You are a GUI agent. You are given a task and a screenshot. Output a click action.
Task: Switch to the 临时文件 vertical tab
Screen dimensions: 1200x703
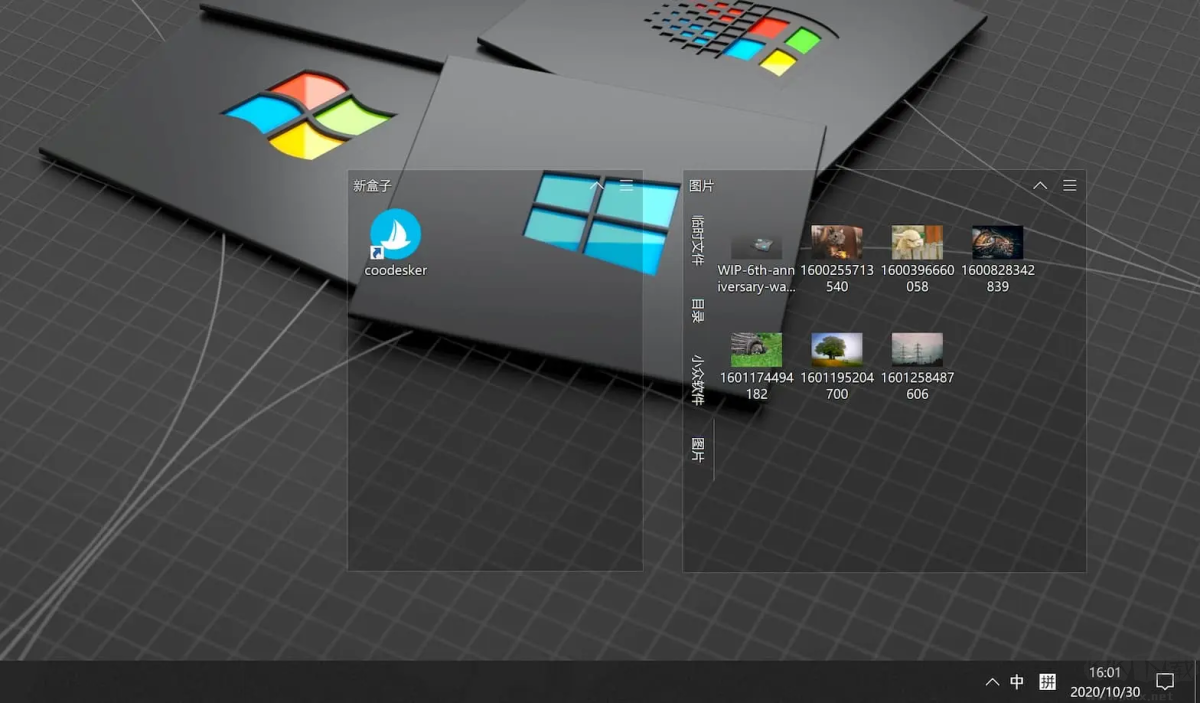698,239
